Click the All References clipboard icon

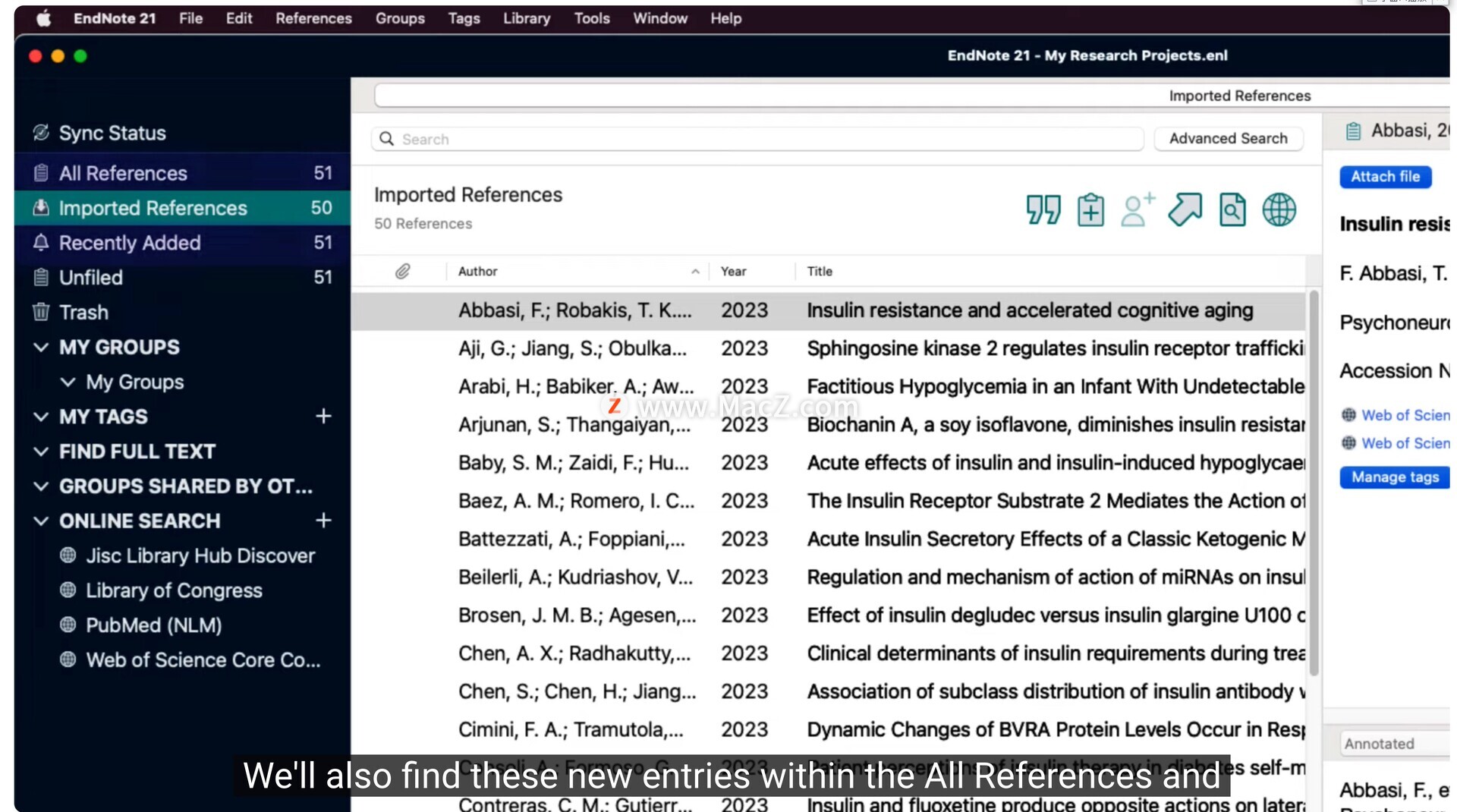pyautogui.click(x=41, y=173)
